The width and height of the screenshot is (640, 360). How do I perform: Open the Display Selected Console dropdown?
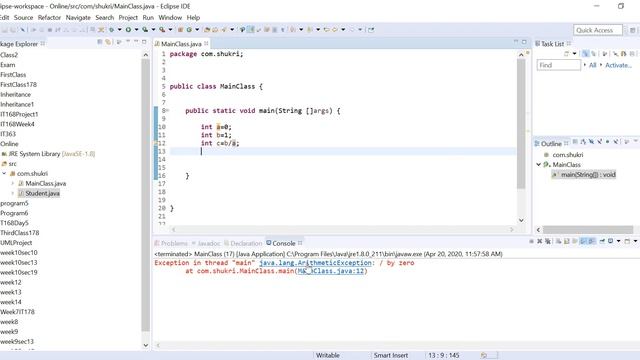[619, 241]
